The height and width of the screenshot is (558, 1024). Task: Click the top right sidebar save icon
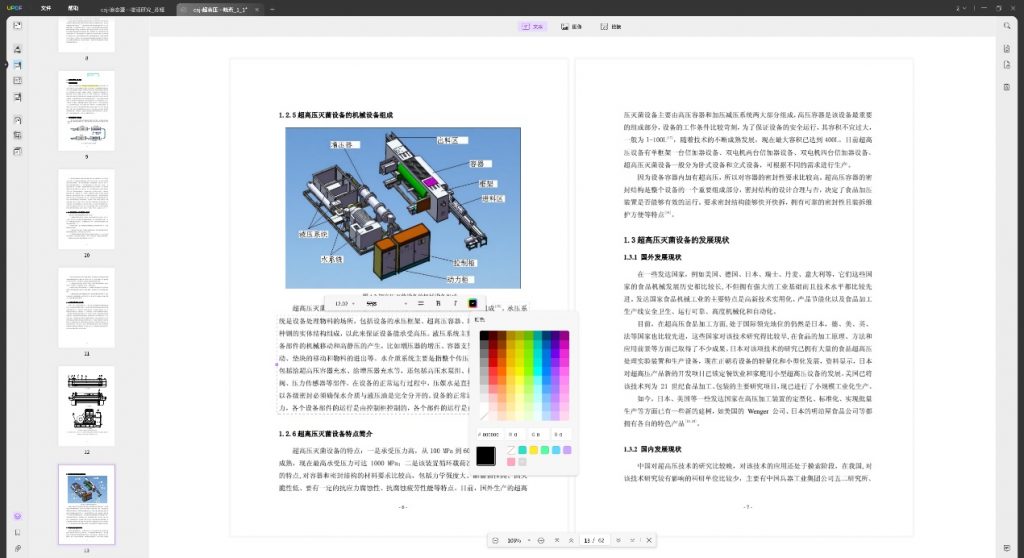tap(1007, 49)
